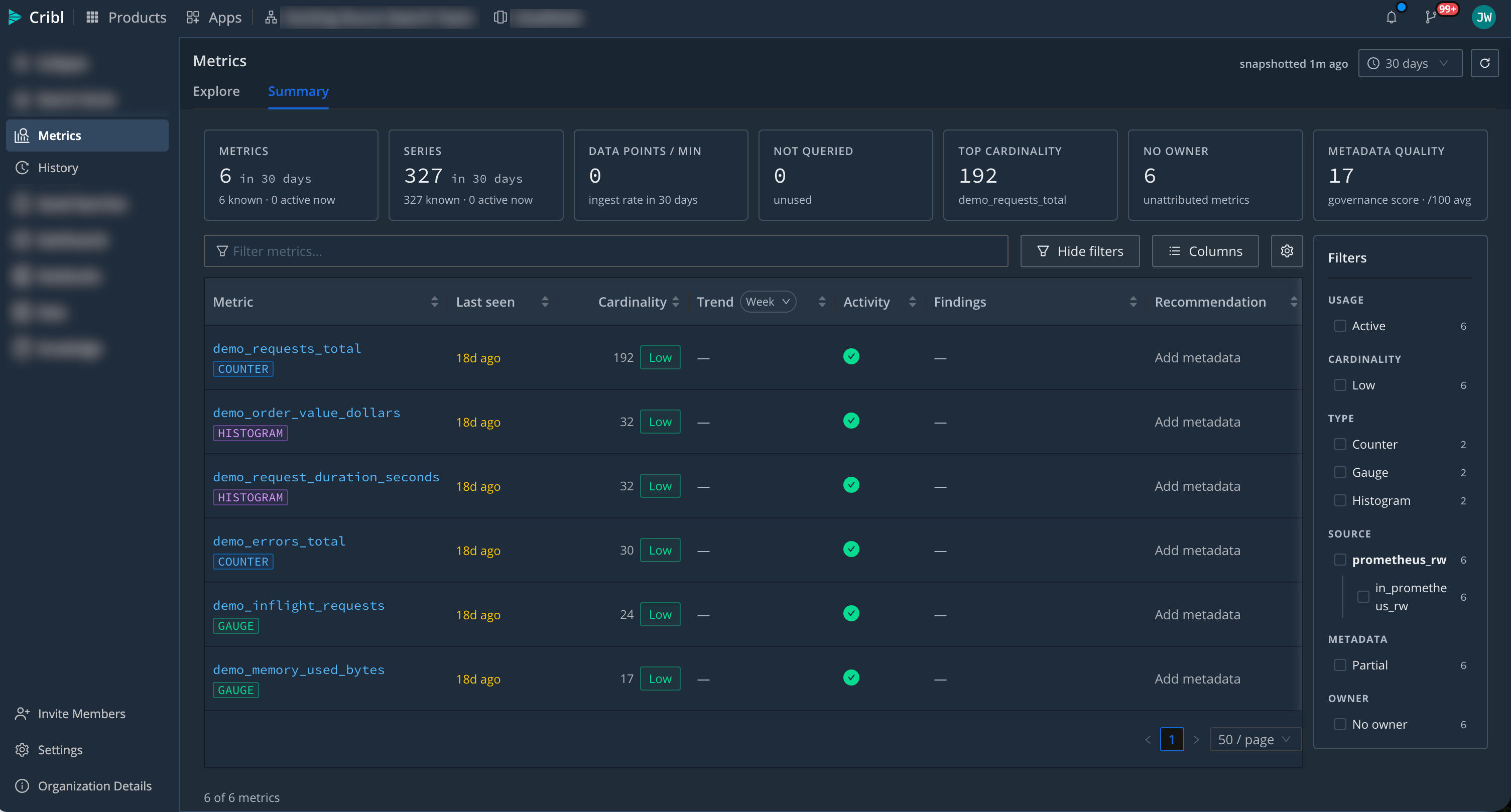Sort by Recommendation column sort icon
The height and width of the screenshot is (812, 1511).
pyautogui.click(x=1294, y=302)
